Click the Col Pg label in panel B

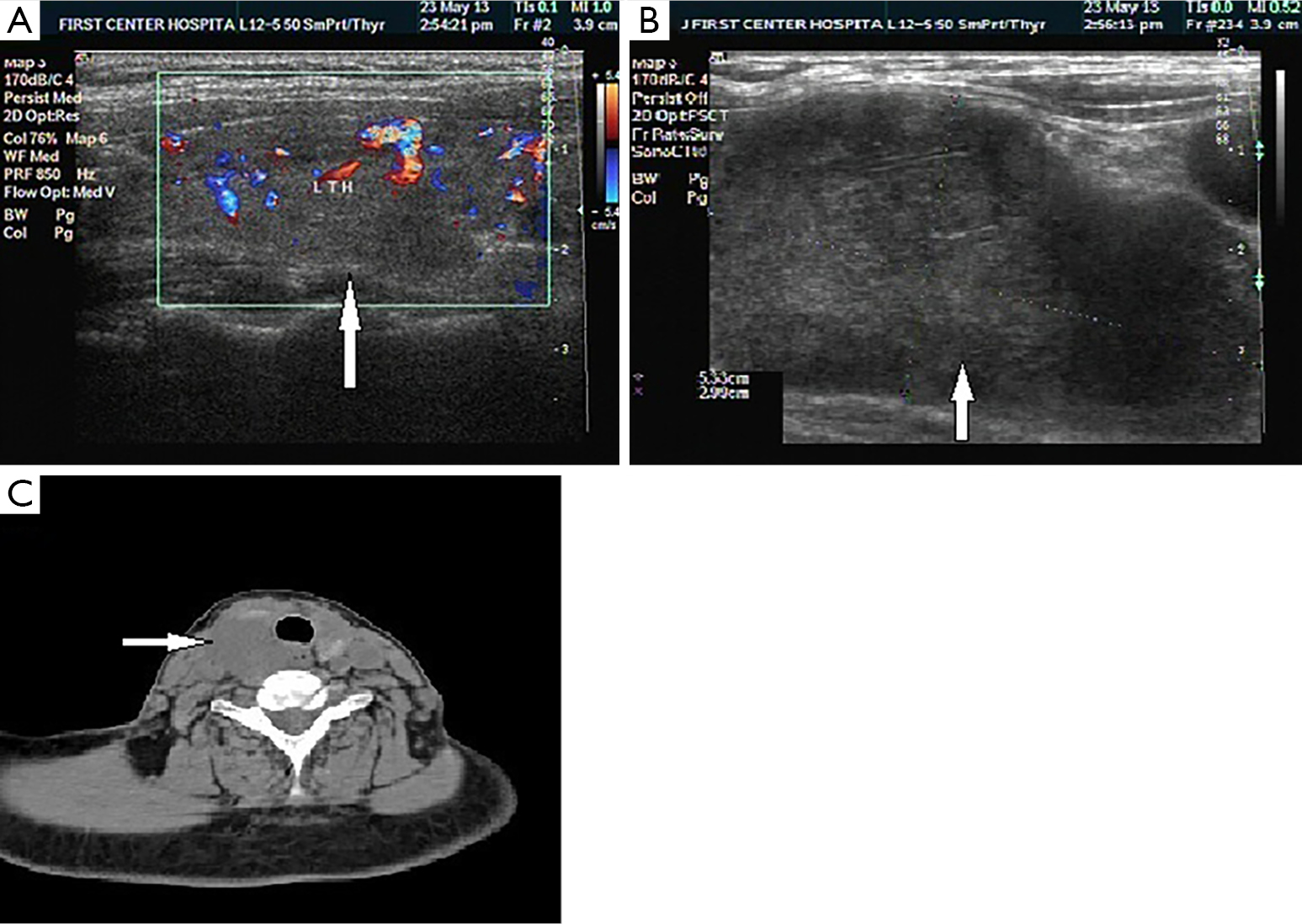coord(670,198)
